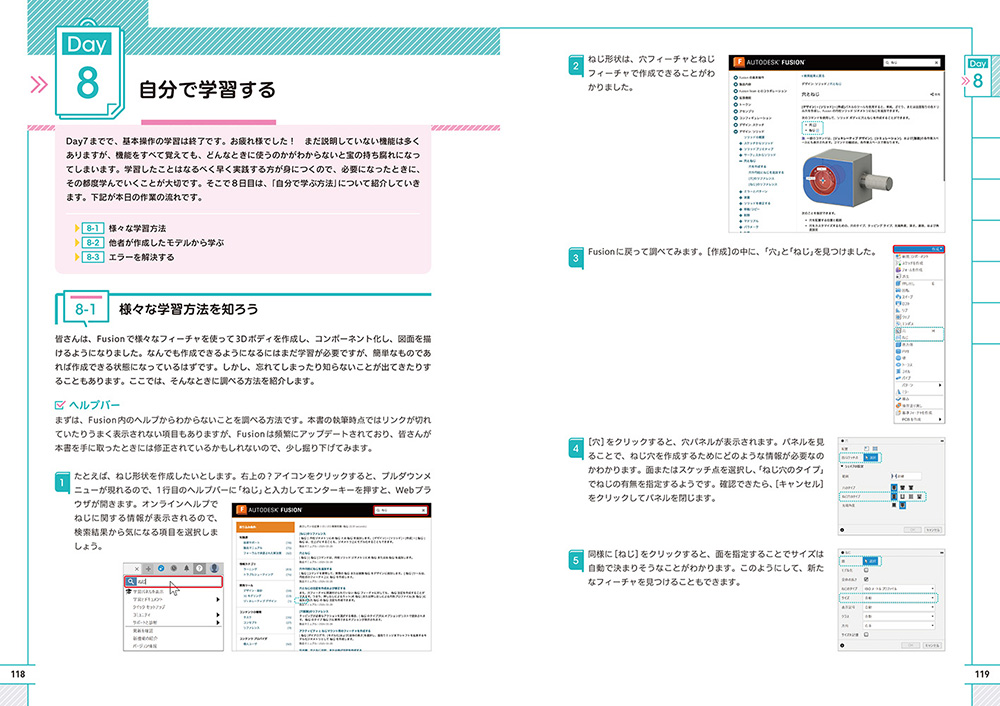This screenshot has height=706, width=1000.
Task: Open the 作成 dropdown header
Action: [x=918, y=249]
